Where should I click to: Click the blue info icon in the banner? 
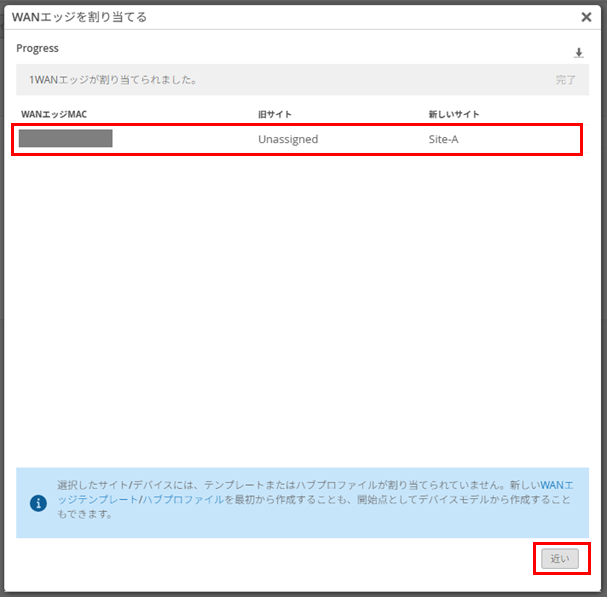coord(38,503)
